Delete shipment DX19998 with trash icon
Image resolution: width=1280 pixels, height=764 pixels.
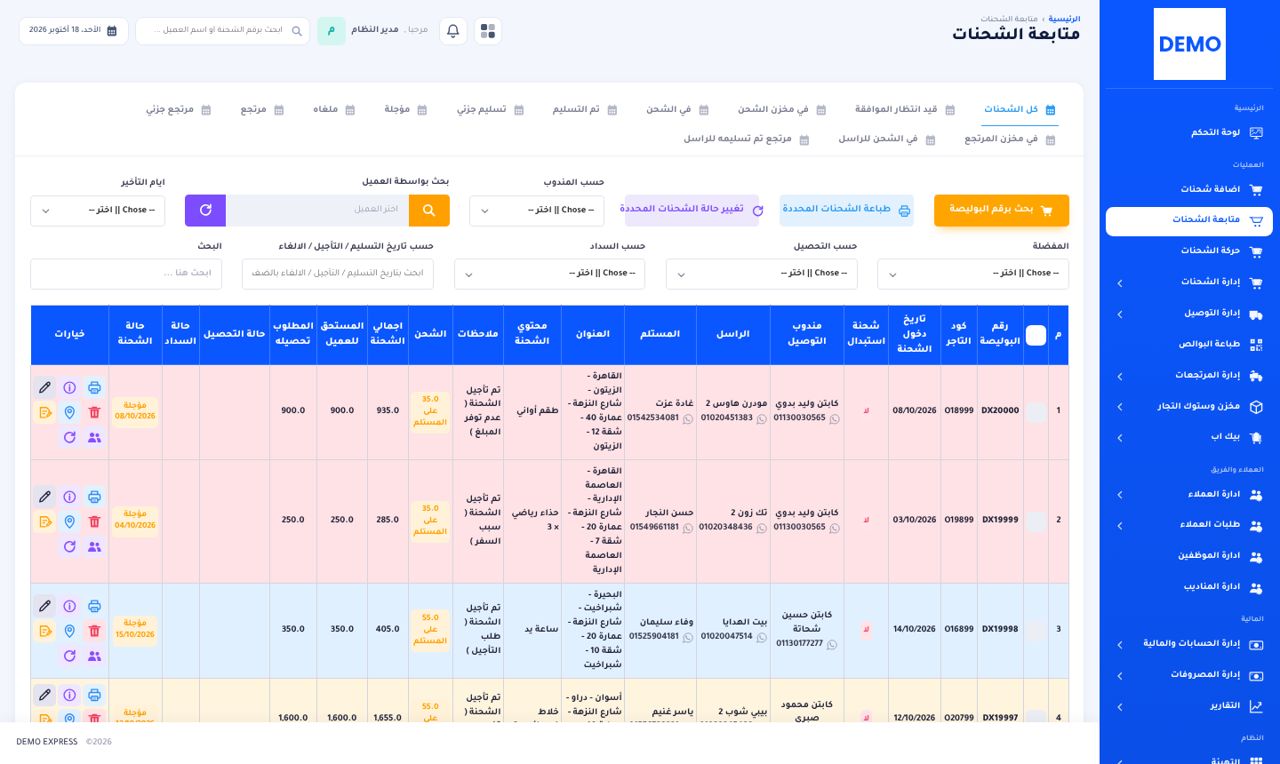coord(94,631)
